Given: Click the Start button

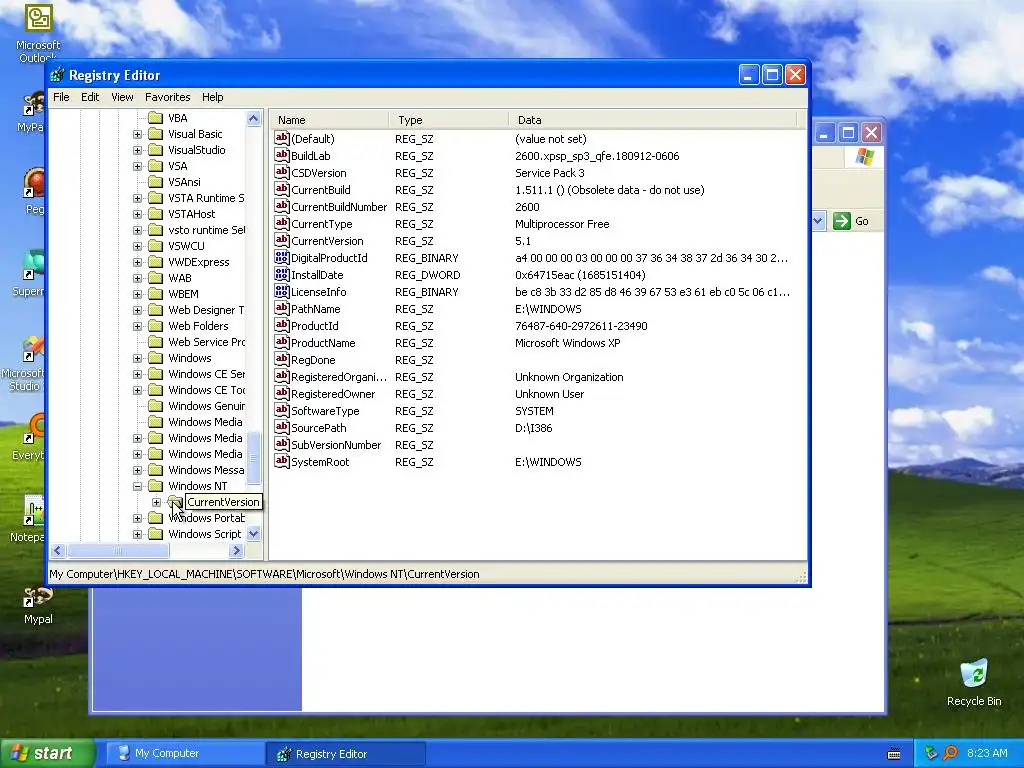Looking at the screenshot, I should pos(47,753).
